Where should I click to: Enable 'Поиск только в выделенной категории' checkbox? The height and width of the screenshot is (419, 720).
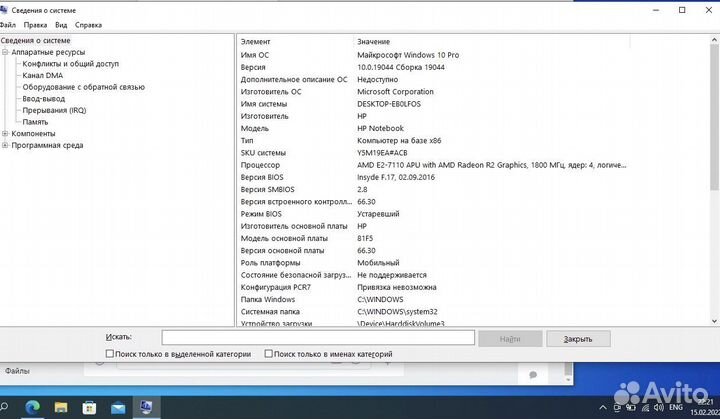tap(110, 354)
